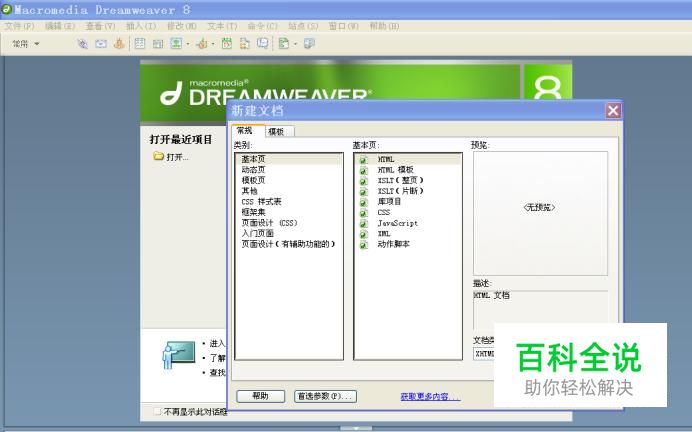The image size is (692, 432).
Task: Select 基本页 in the category list
Action: coord(289,159)
